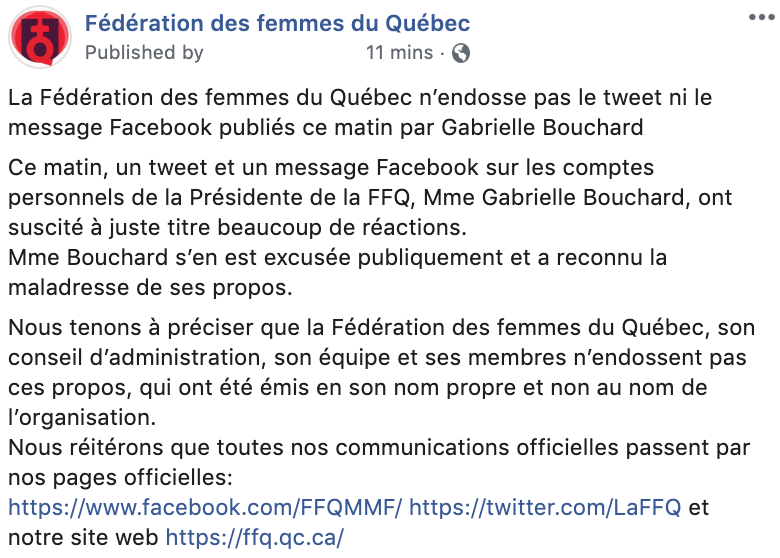Image resolution: width=780 pixels, height=558 pixels.
Task: Click the headline line beginning La Fédération des femmes
Action: pyautogui.click(x=360, y=97)
